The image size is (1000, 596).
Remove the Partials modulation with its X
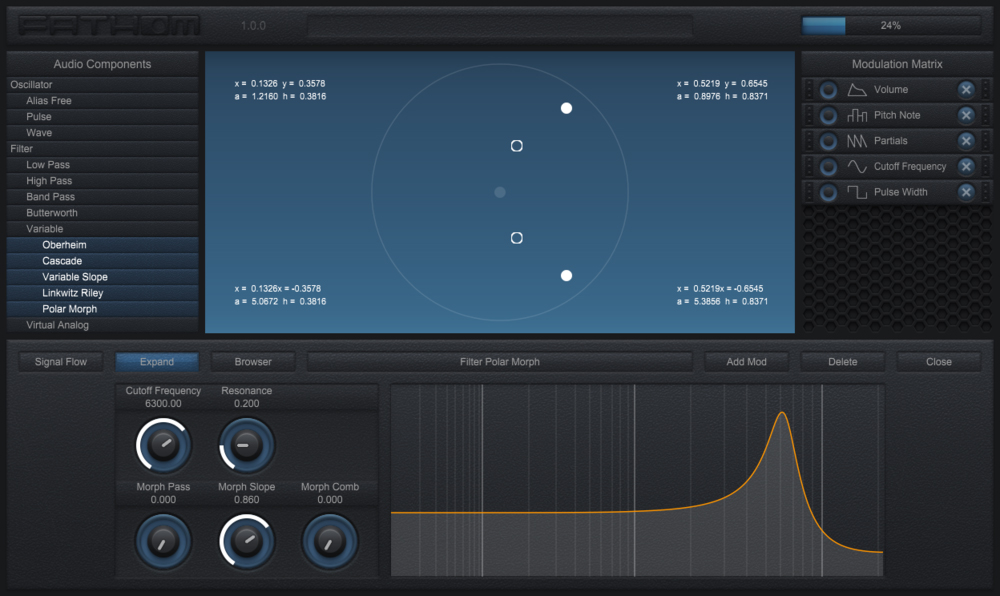[966, 141]
